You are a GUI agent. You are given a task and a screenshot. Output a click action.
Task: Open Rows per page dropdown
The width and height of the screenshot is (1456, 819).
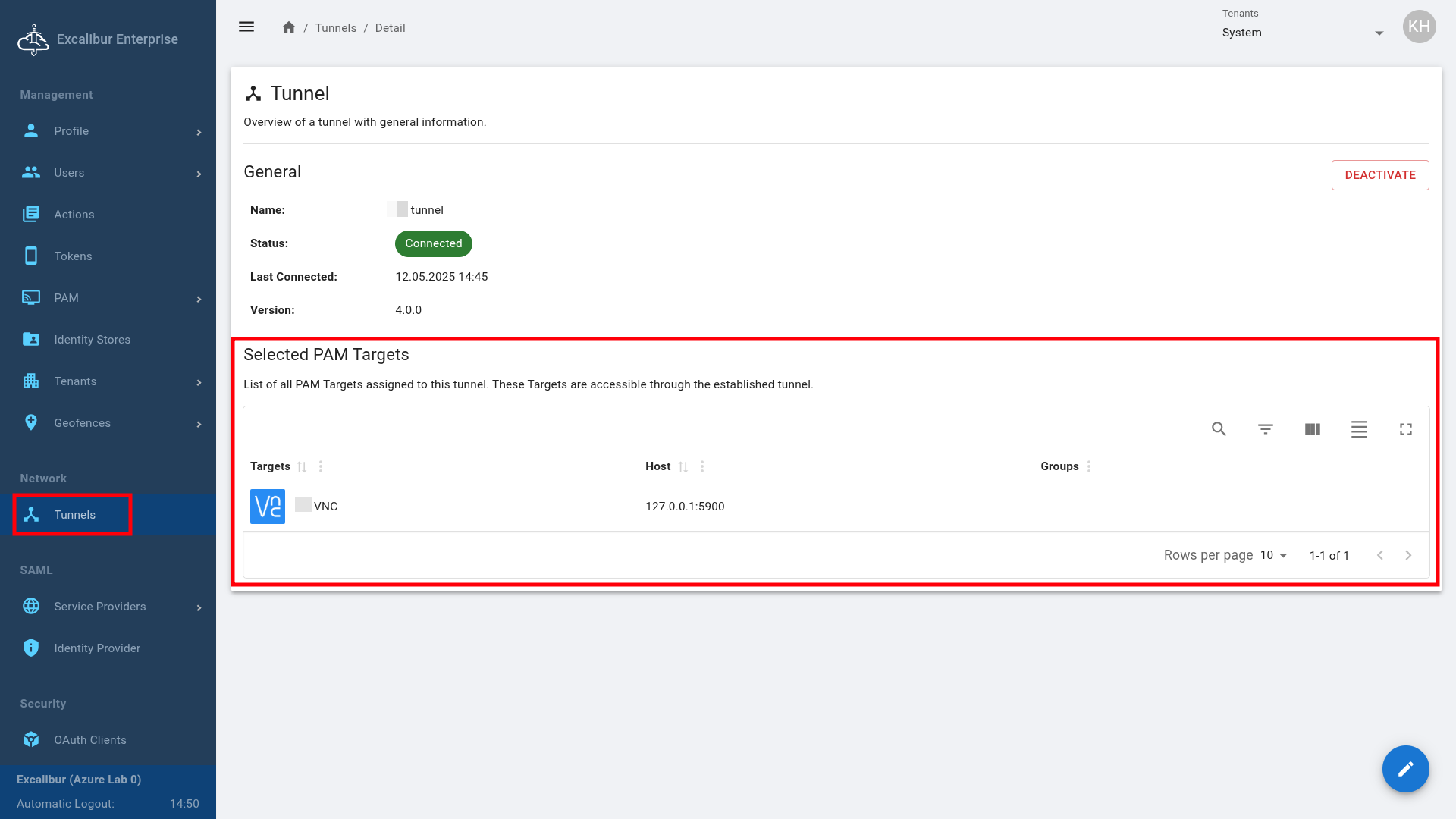[x=1274, y=555]
